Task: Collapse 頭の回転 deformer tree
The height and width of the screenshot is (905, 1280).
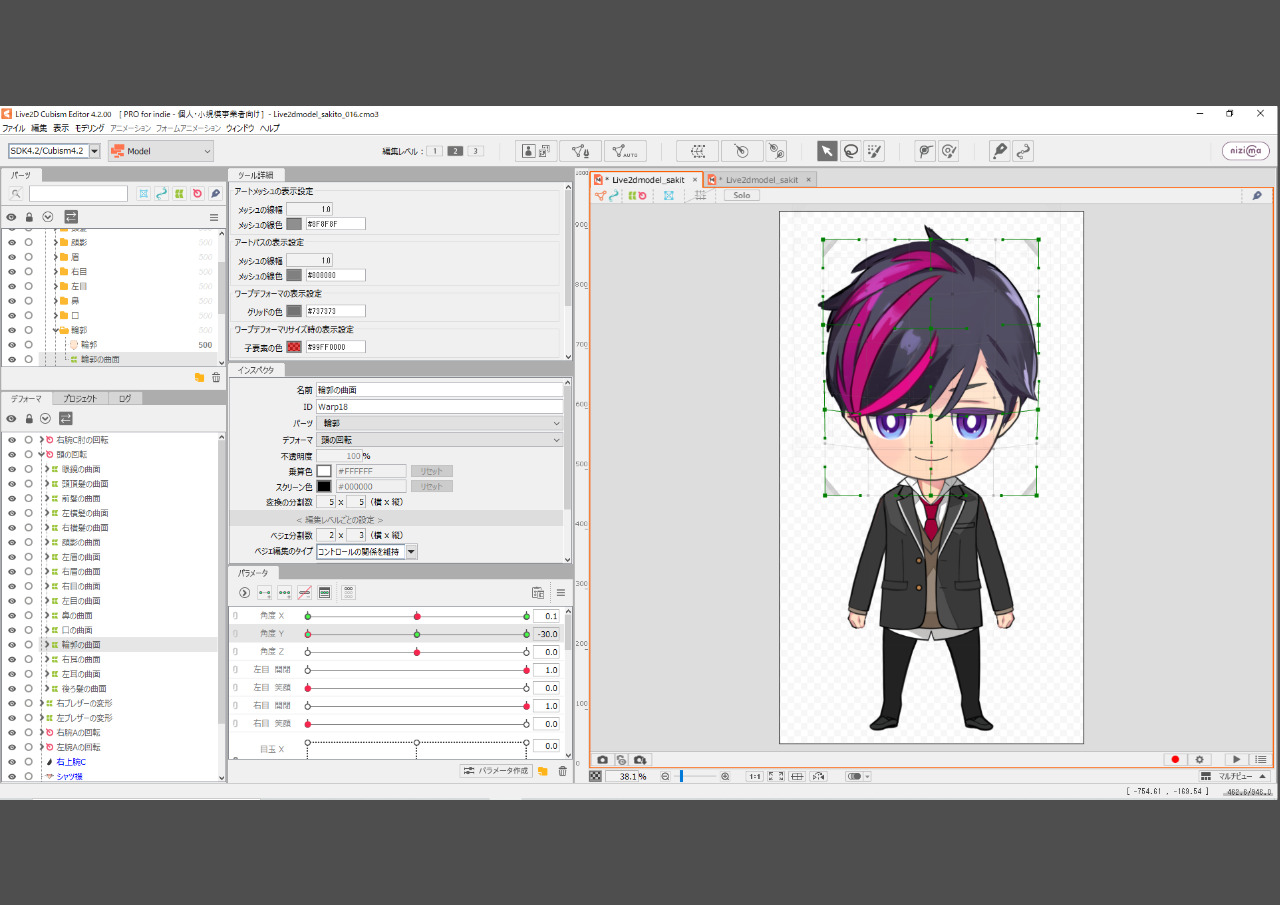Action: (x=41, y=454)
